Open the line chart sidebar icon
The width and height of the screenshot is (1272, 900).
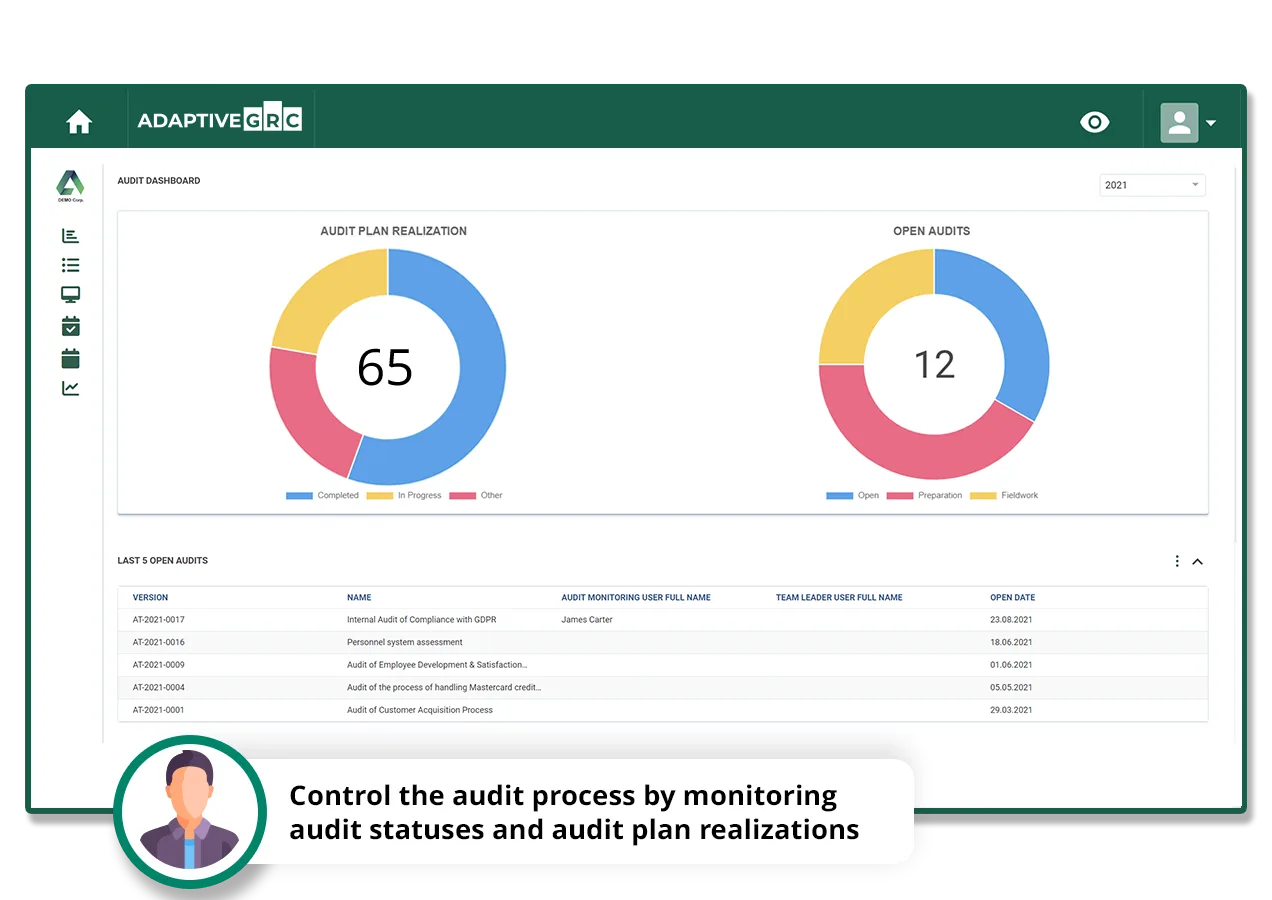click(70, 388)
